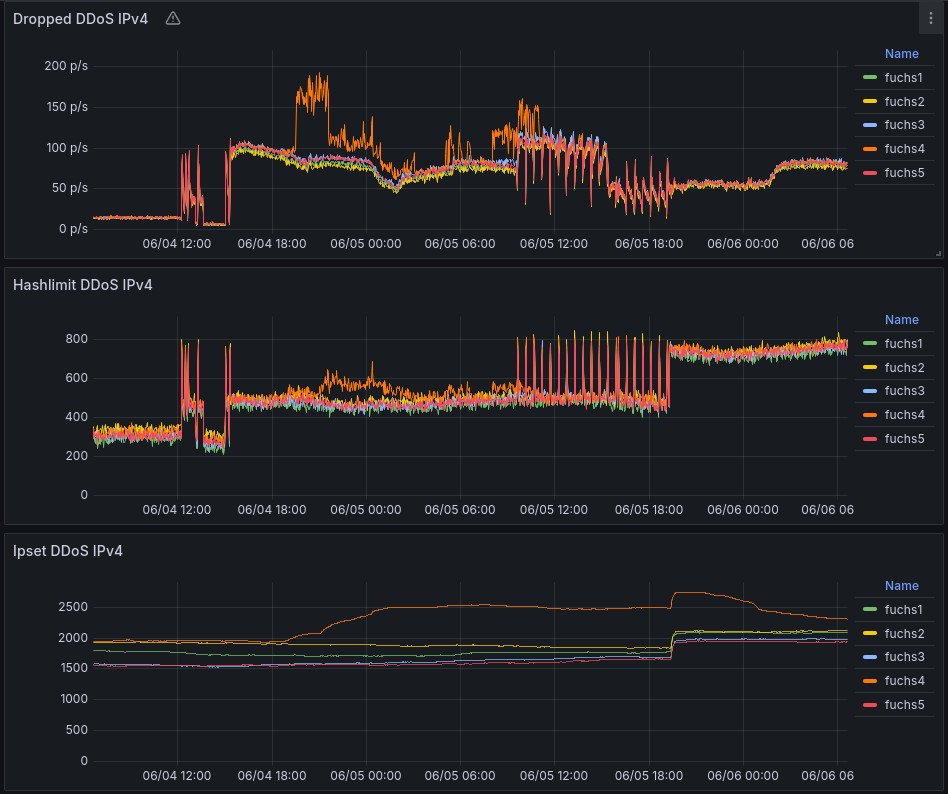
Task: Click fuchs3 blue series icon in Dropped DDoS legend
Action: [x=869, y=125]
